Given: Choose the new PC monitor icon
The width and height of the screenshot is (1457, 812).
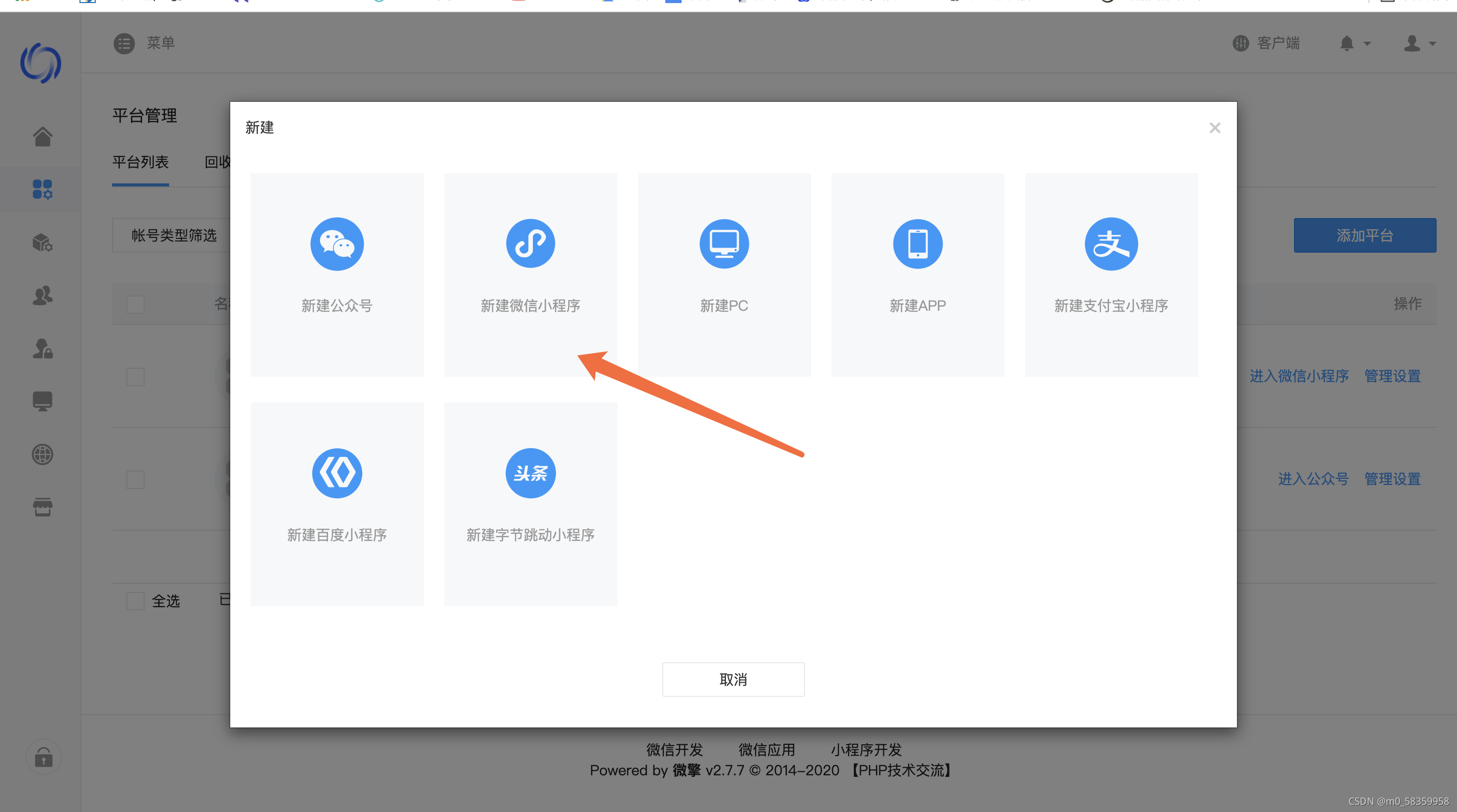Looking at the screenshot, I should pos(724,245).
